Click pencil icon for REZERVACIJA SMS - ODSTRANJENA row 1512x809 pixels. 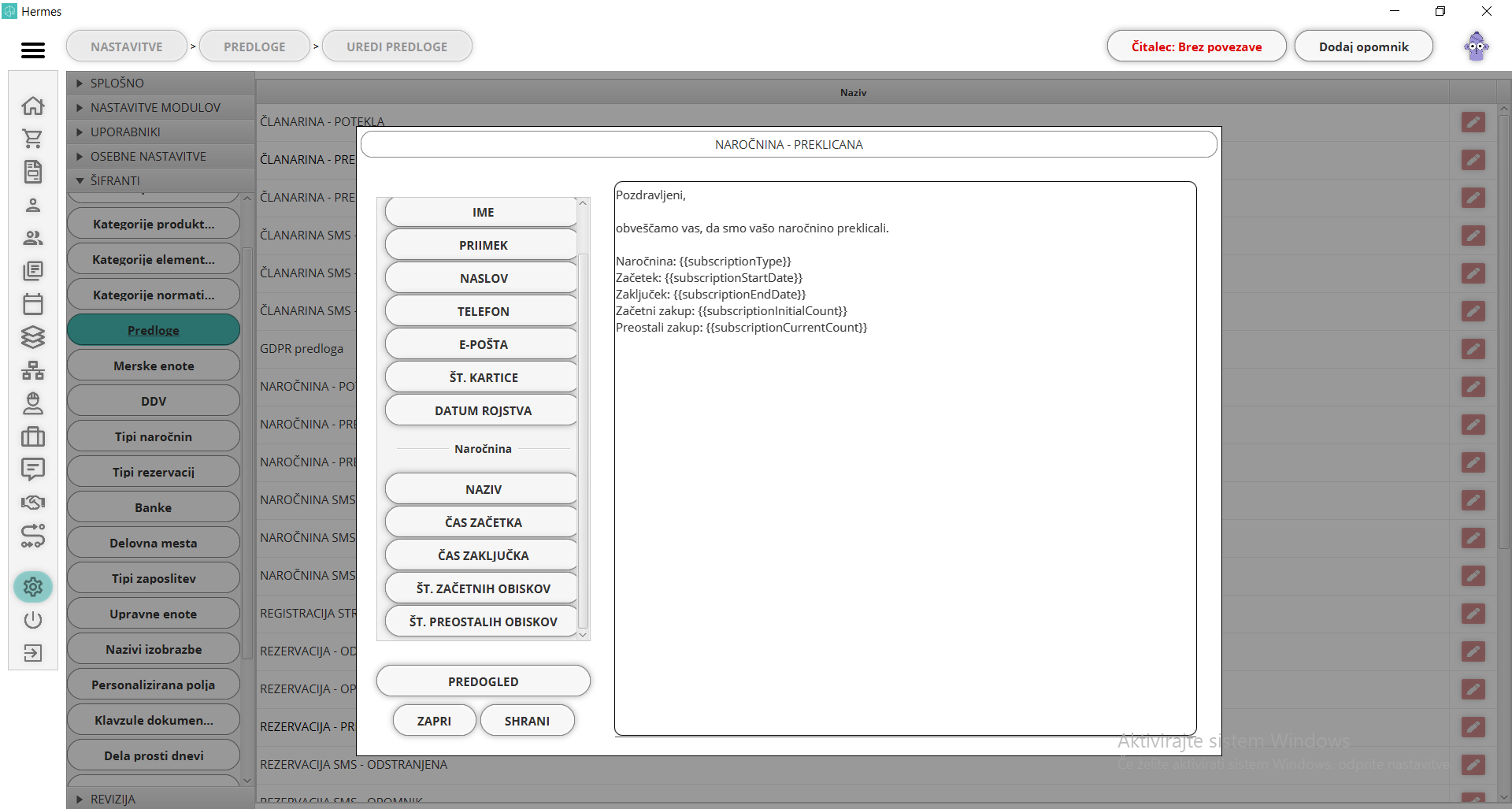[1473, 765]
